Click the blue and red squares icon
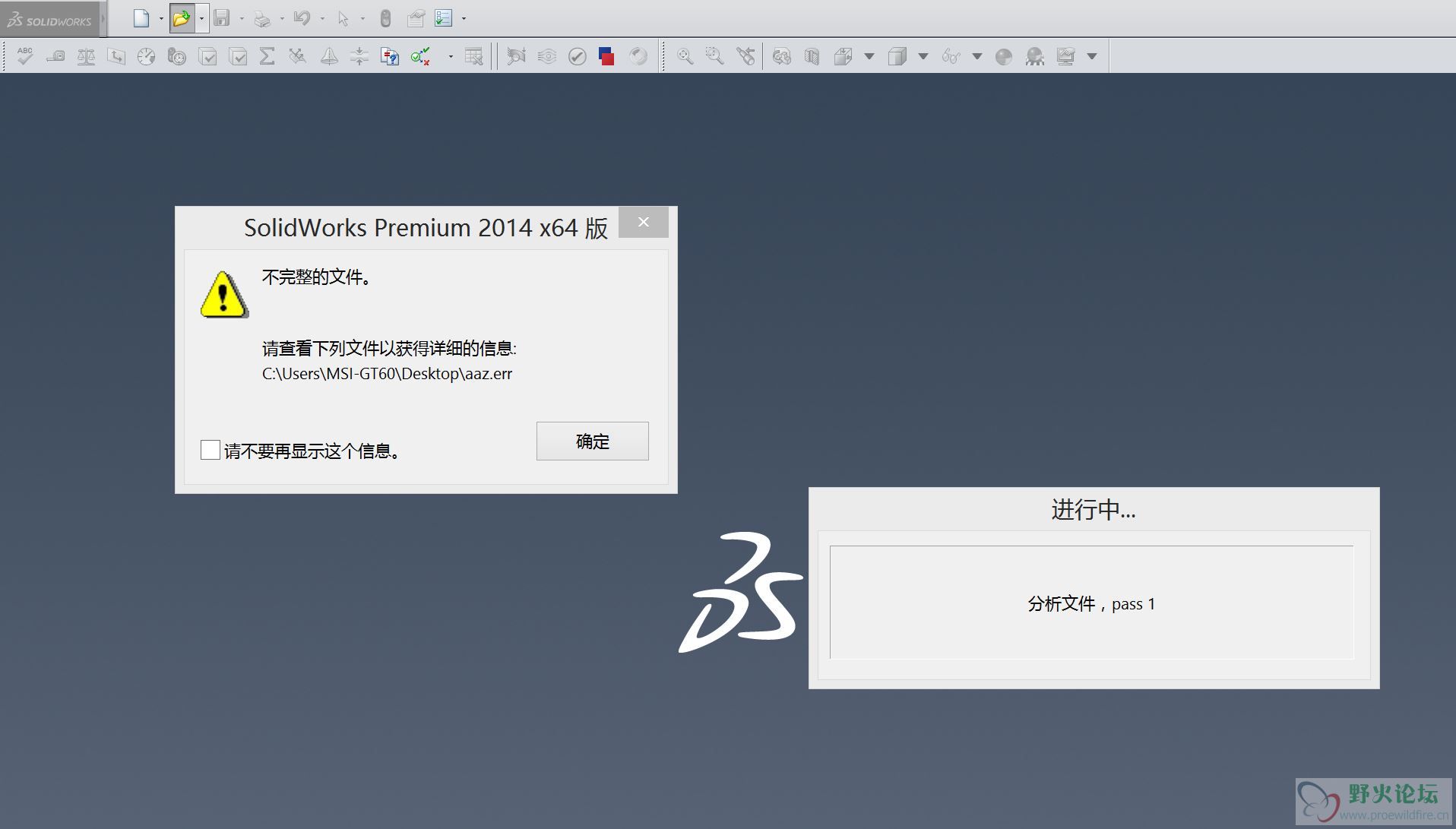 tap(606, 56)
